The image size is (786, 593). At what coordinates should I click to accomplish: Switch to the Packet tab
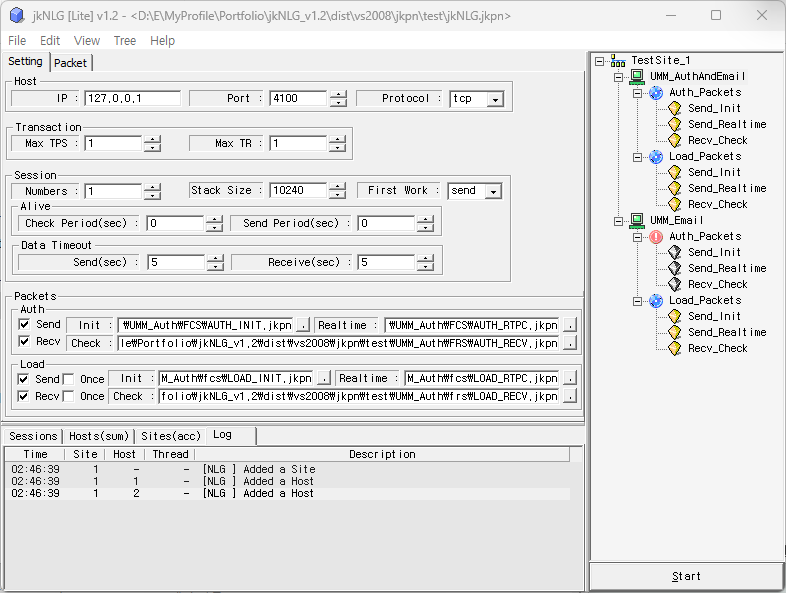coord(71,63)
